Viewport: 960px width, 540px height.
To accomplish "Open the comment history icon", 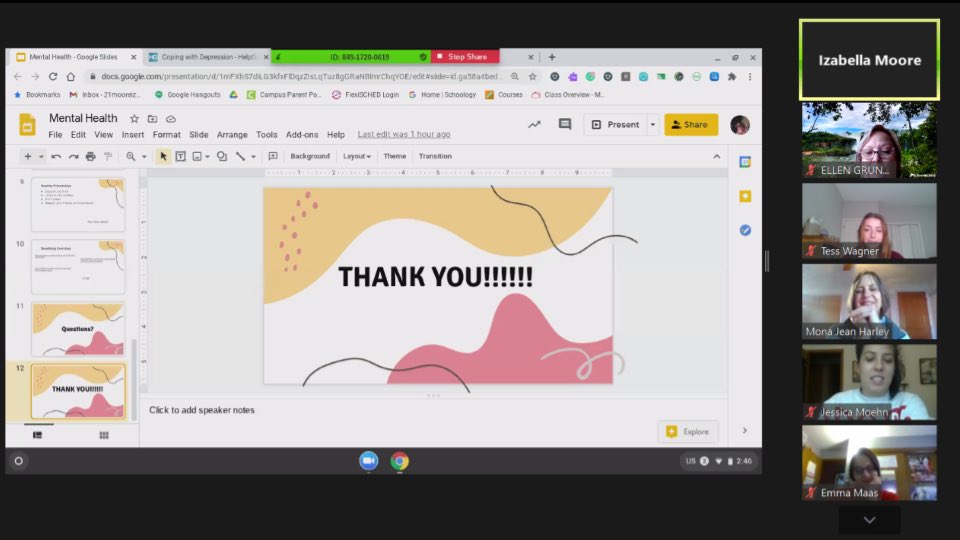I will pyautogui.click(x=564, y=124).
